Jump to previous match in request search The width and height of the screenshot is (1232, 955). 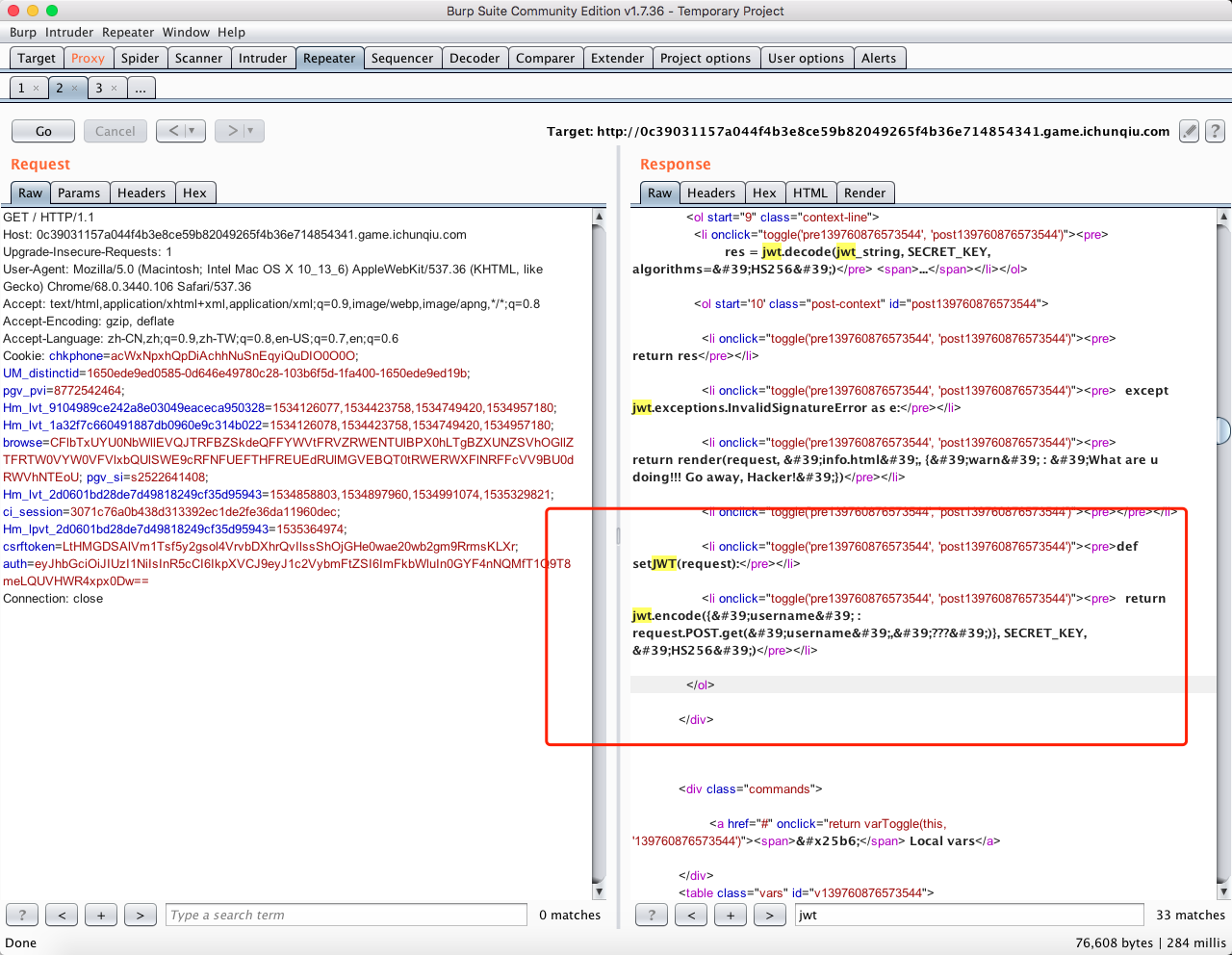pyautogui.click(x=62, y=915)
